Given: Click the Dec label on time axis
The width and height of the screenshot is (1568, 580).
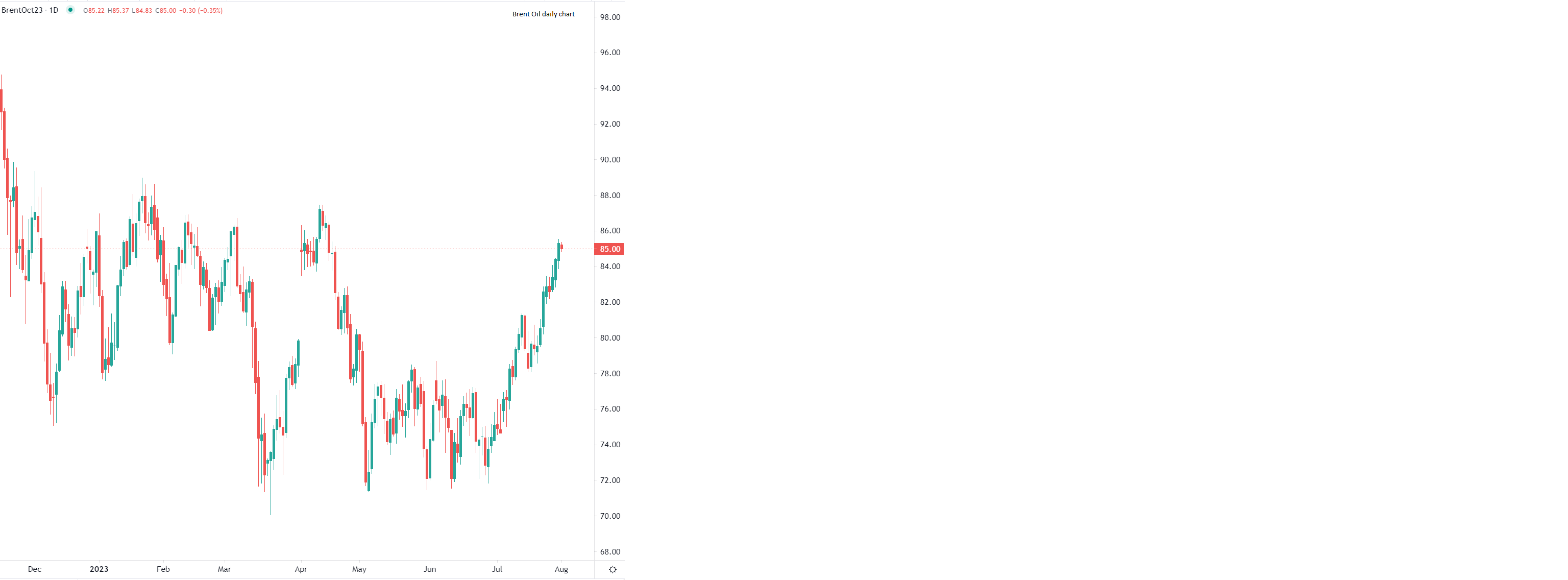Looking at the screenshot, I should pos(35,570).
